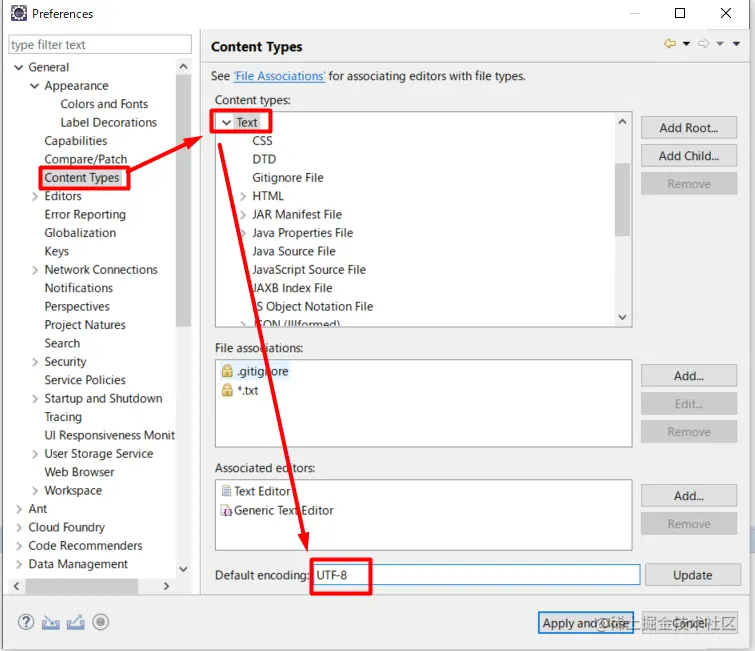Click the Update encoding button
The image size is (755, 651).
[x=692, y=575]
